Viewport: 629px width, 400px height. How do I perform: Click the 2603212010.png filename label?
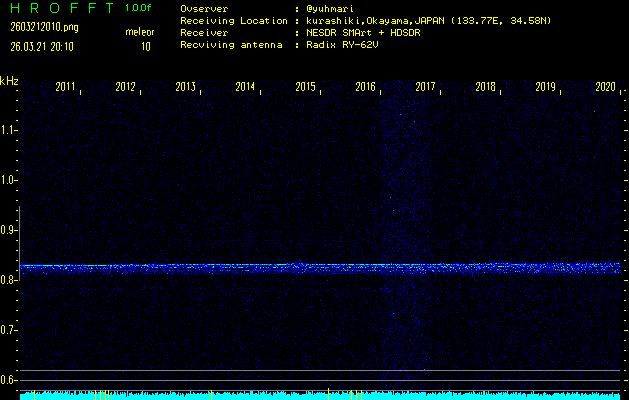(x=43, y=27)
